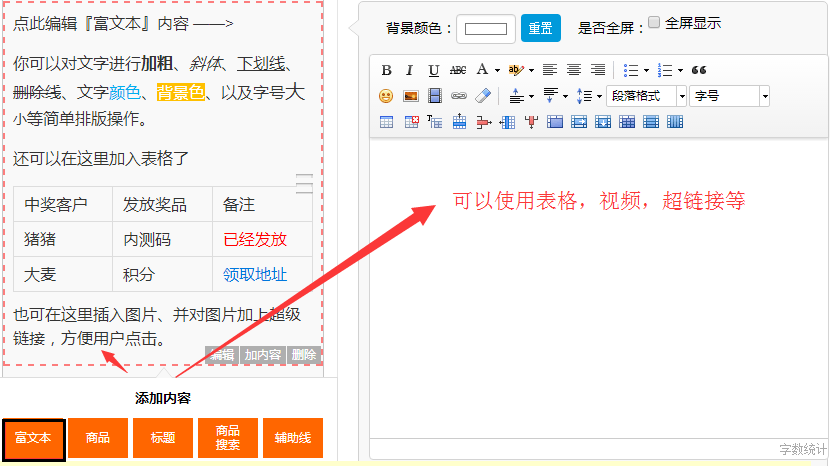Open the highlight color dropdown arrow
831x466 pixels.
click(531, 70)
